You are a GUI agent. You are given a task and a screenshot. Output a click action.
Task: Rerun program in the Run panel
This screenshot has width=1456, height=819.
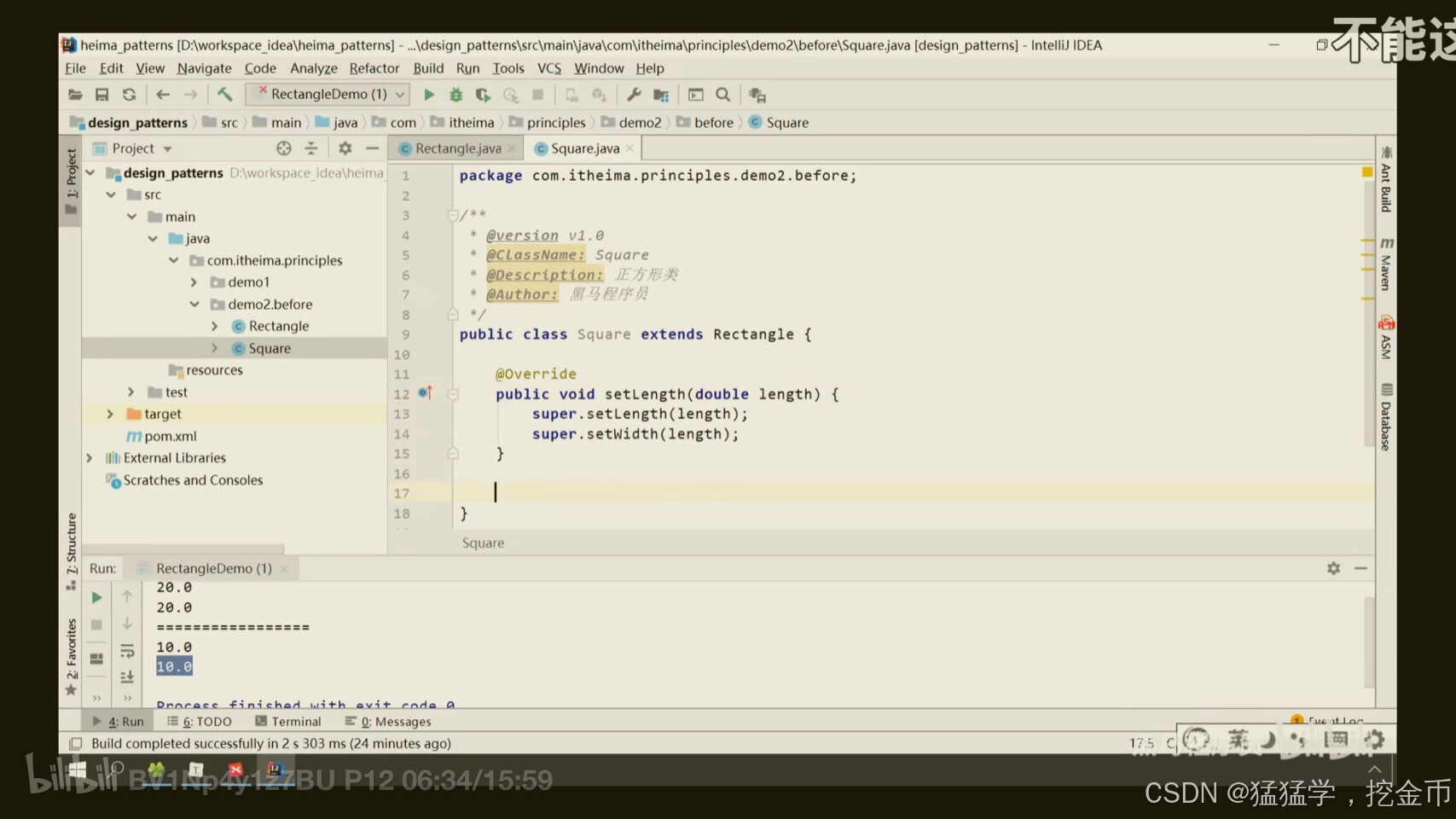(x=96, y=597)
